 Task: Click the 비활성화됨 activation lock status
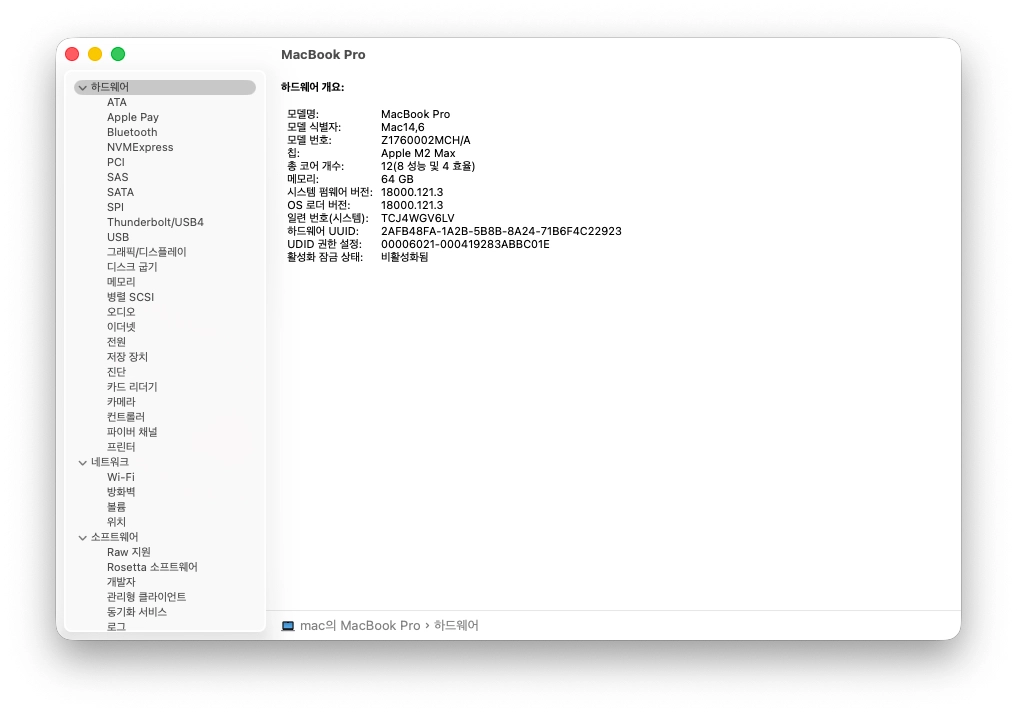405,257
